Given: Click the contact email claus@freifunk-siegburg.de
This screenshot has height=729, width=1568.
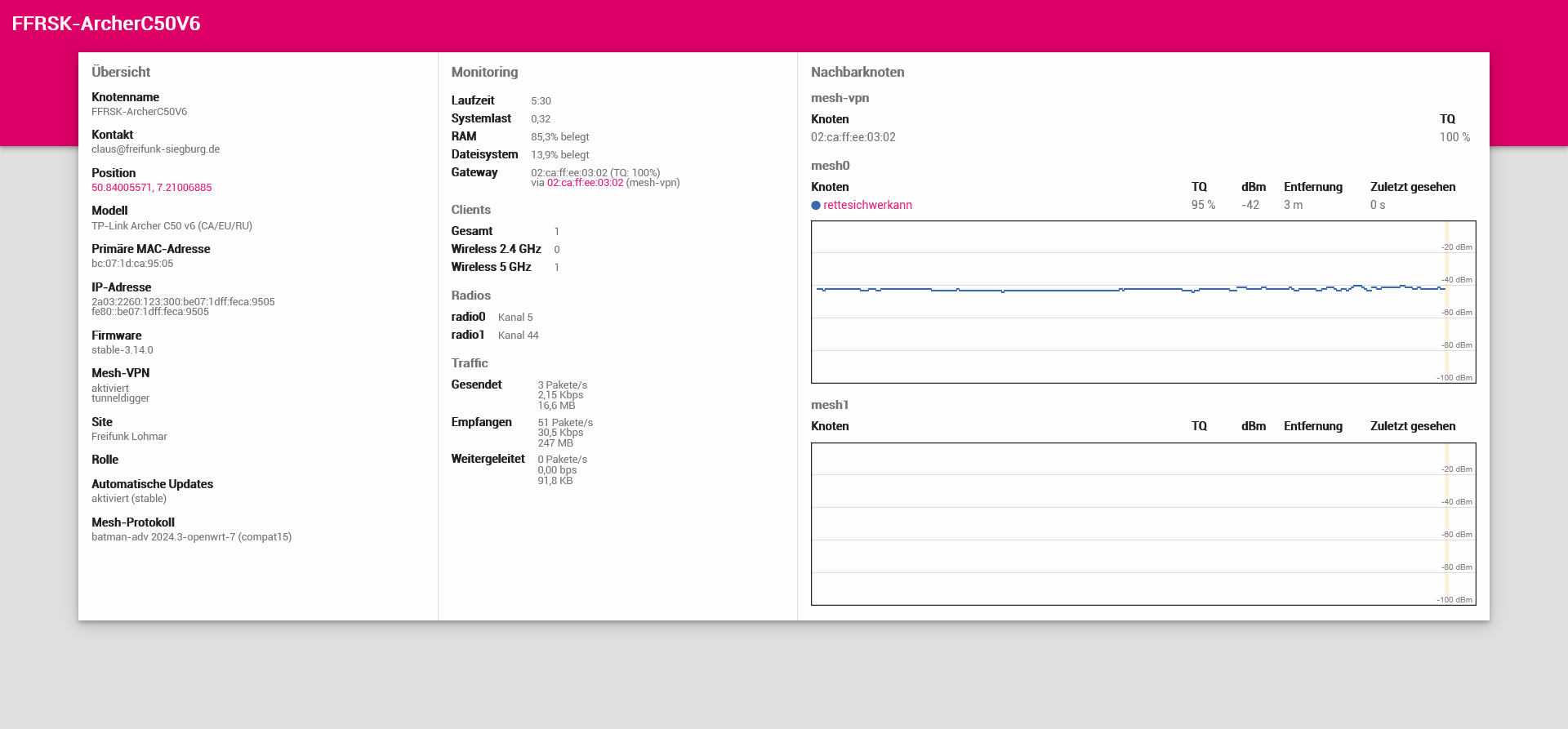Looking at the screenshot, I should (155, 149).
